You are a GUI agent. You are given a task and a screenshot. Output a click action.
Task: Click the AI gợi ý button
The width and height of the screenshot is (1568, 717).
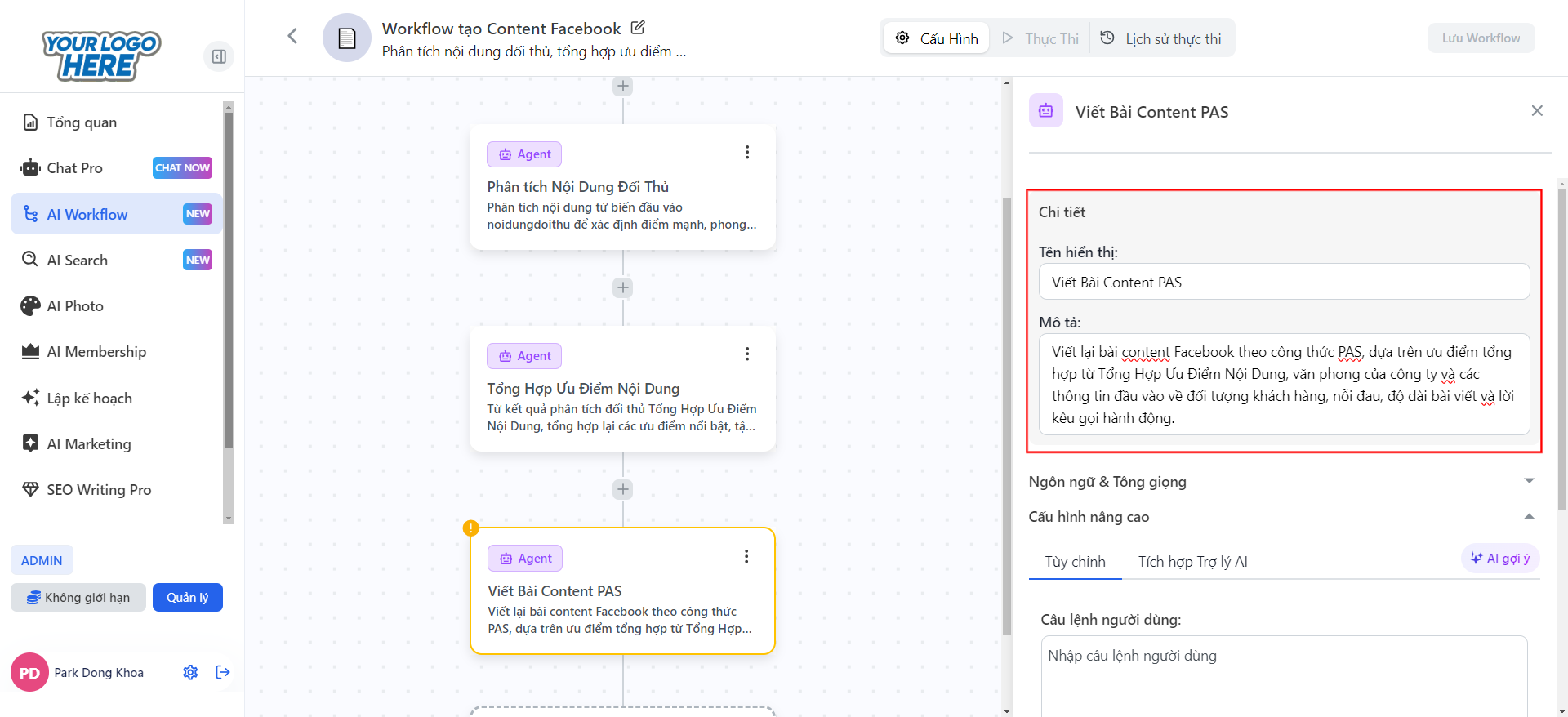click(x=1500, y=559)
